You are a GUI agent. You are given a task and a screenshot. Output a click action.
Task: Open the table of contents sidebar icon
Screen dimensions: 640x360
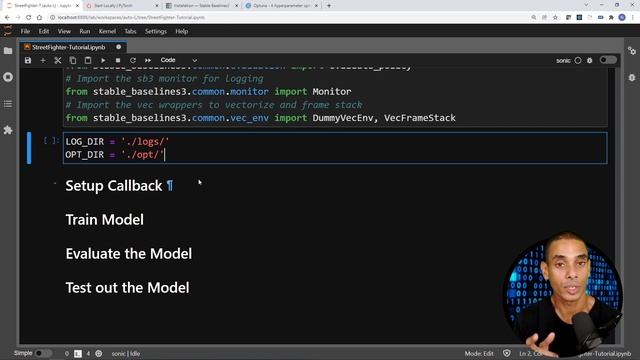(8, 104)
